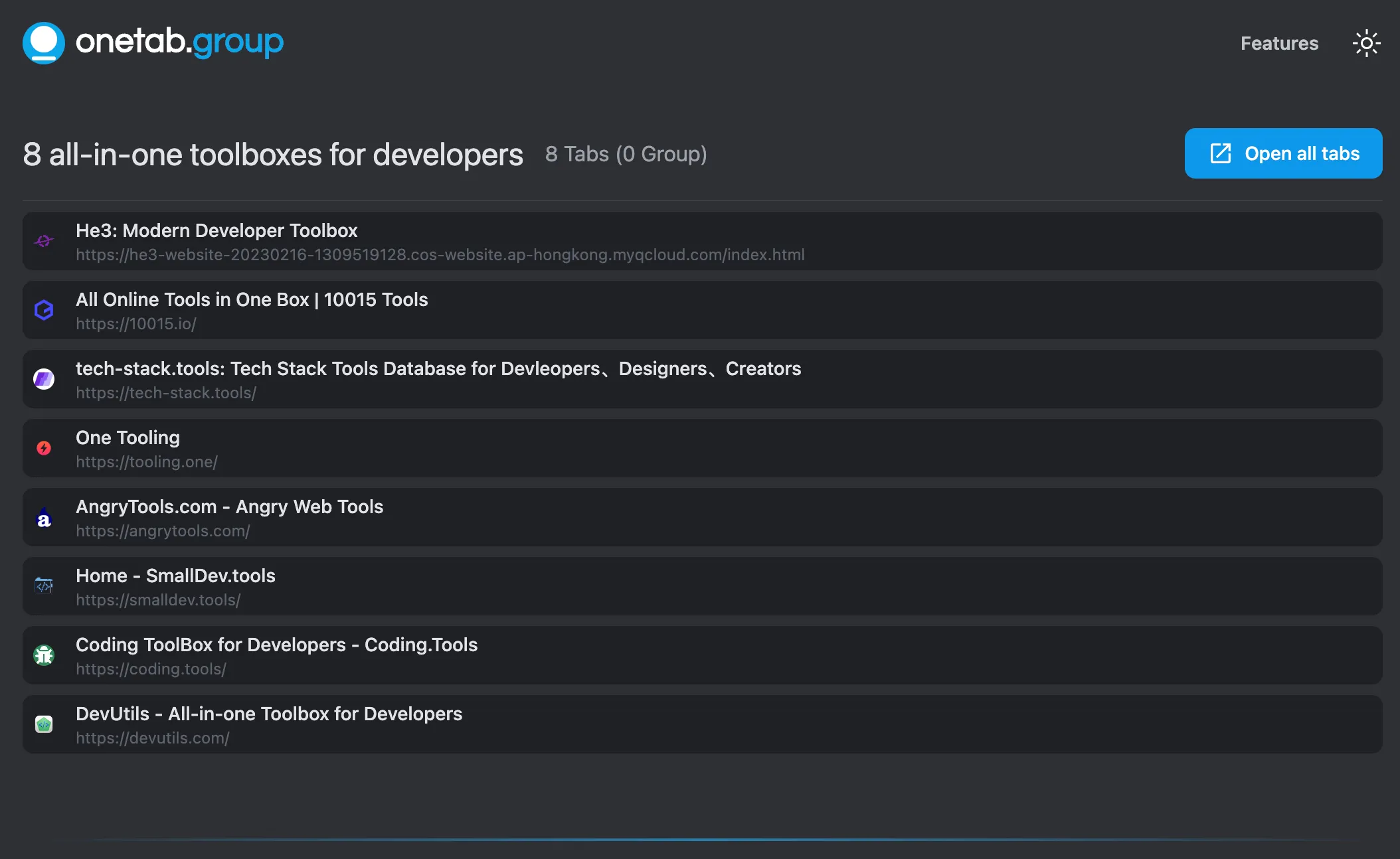1400x859 pixels.
Task: Click the SmallDev.tools code favicon
Action: tap(44, 586)
